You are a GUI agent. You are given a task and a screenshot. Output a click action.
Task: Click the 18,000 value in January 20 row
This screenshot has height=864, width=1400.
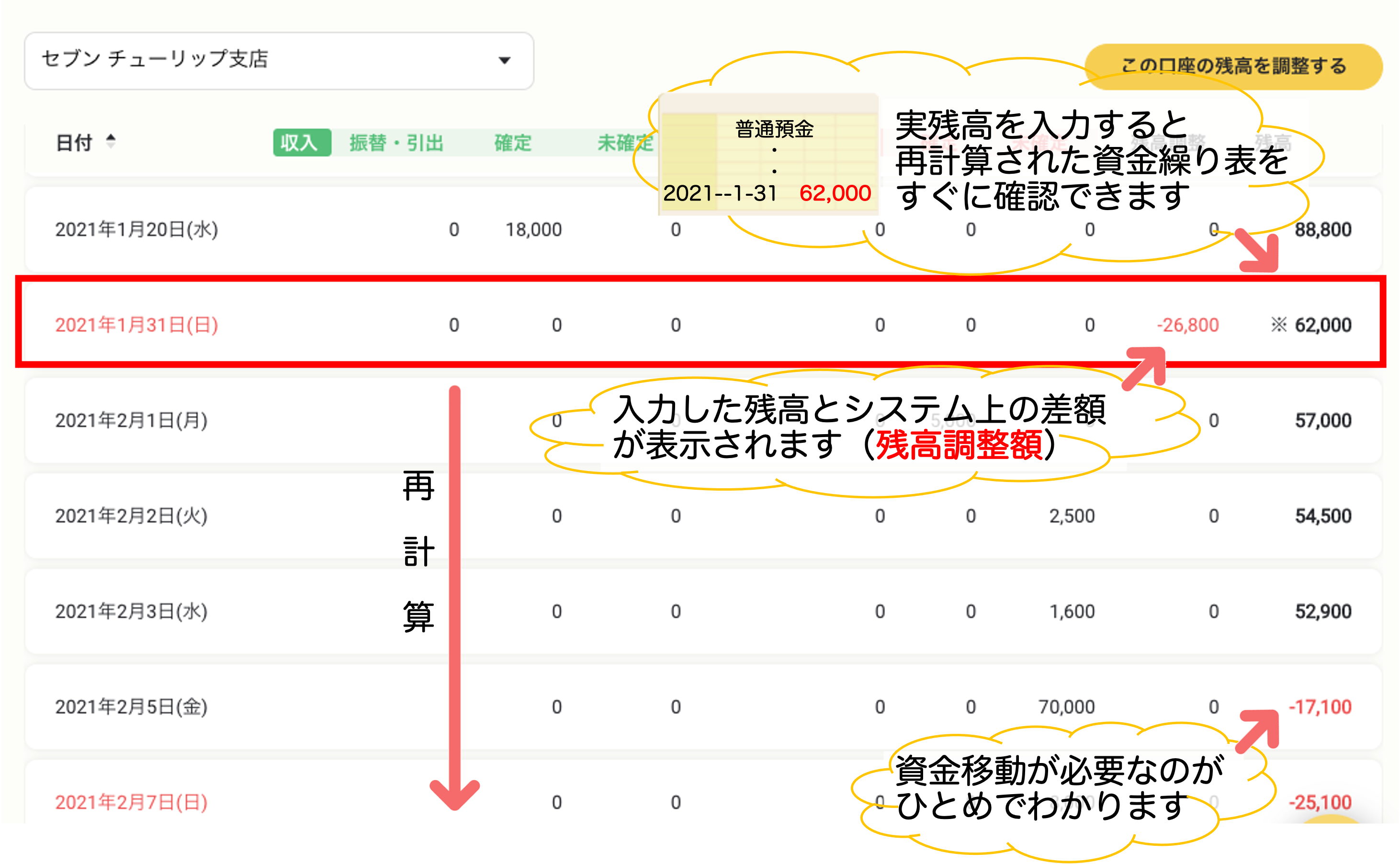534,230
